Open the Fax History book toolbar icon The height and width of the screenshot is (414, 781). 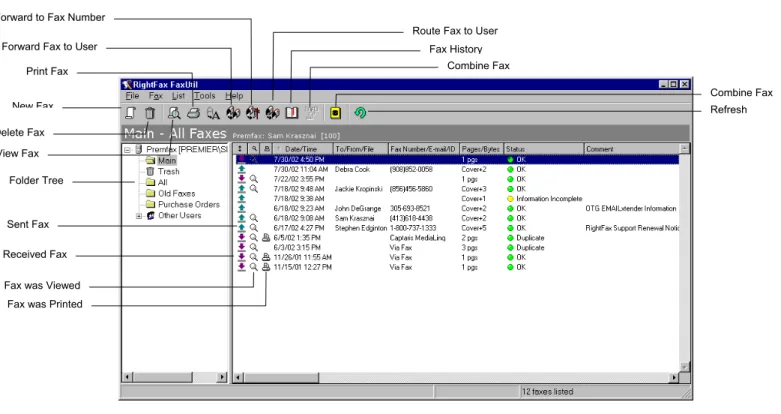pyautogui.click(x=292, y=113)
